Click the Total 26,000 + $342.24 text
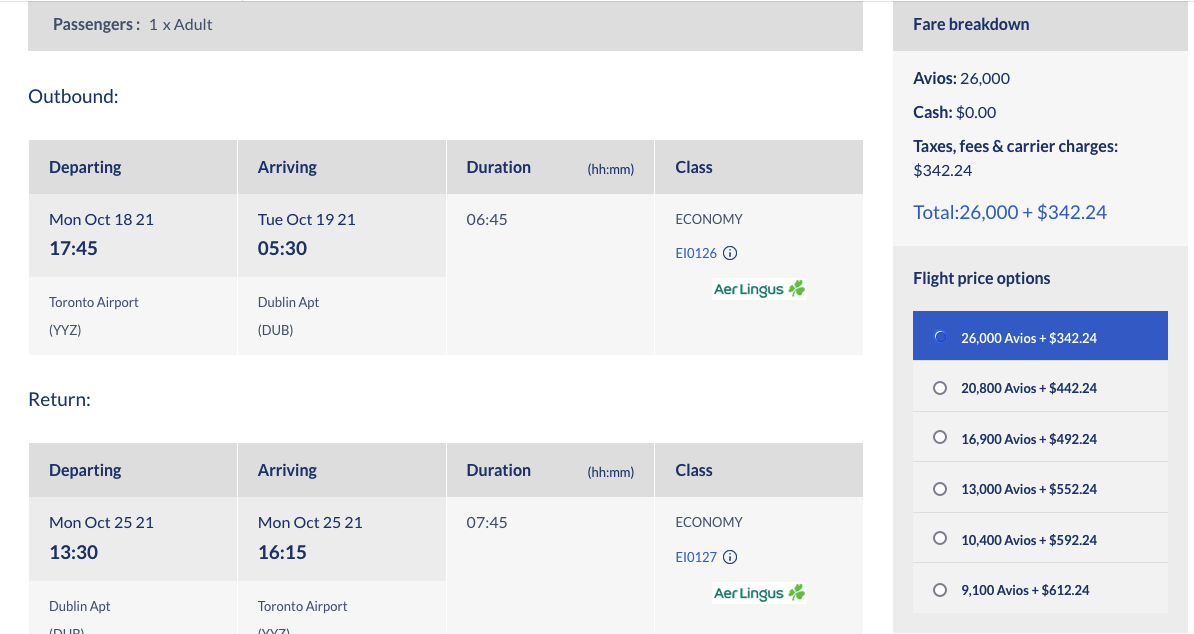The image size is (1194, 634). (x=1010, y=212)
